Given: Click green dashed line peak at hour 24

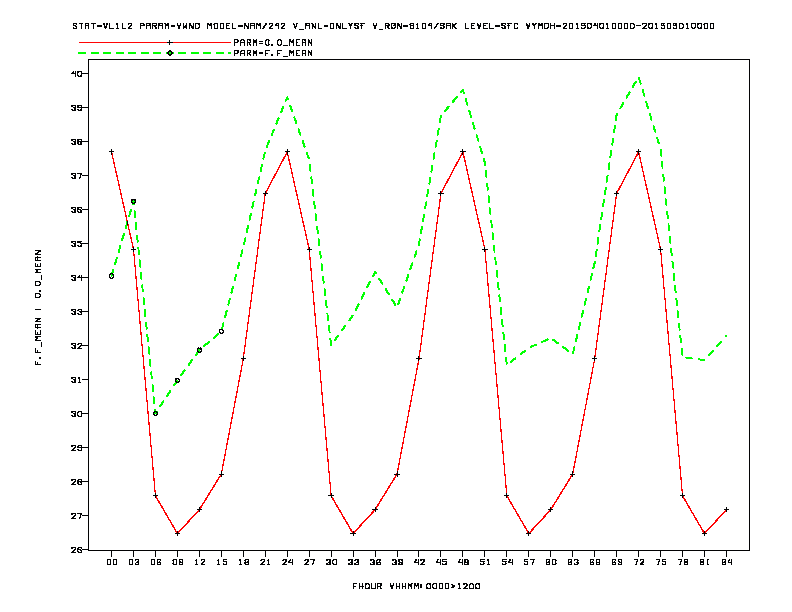Looking at the screenshot, I should pyautogui.click(x=287, y=97).
